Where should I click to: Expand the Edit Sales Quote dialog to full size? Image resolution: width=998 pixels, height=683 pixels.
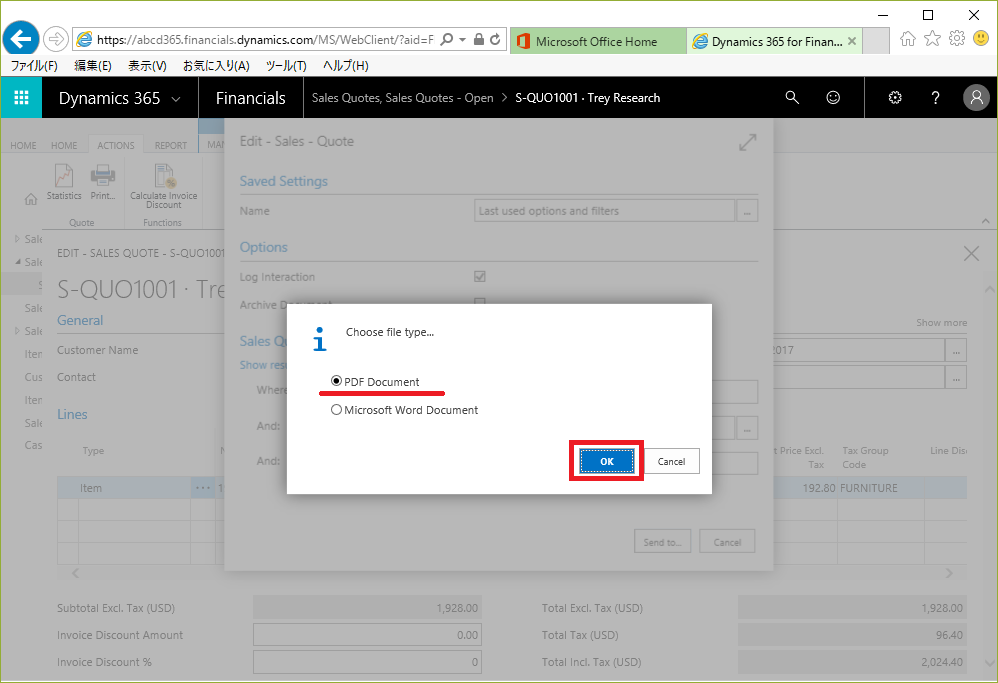click(x=747, y=142)
